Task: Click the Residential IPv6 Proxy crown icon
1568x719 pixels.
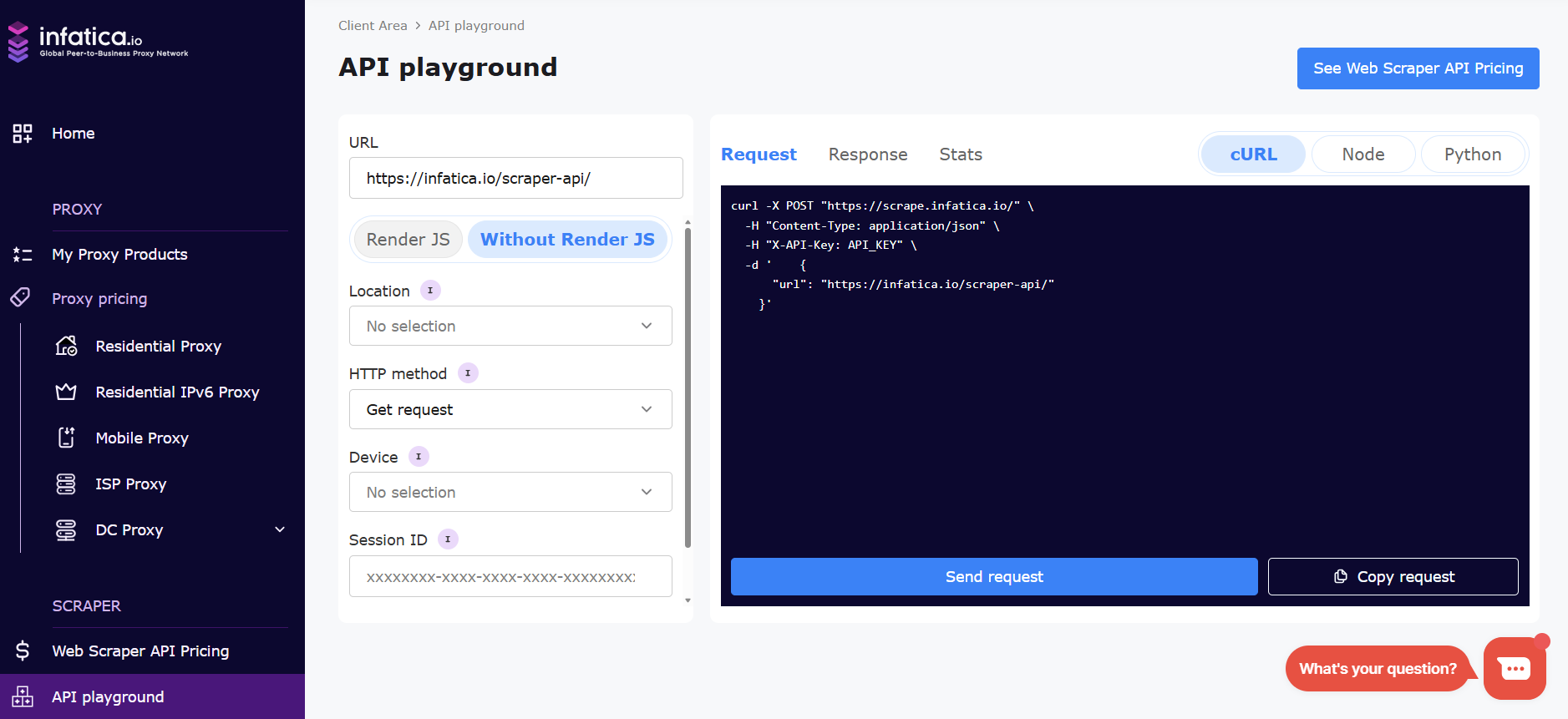Action: pos(66,392)
